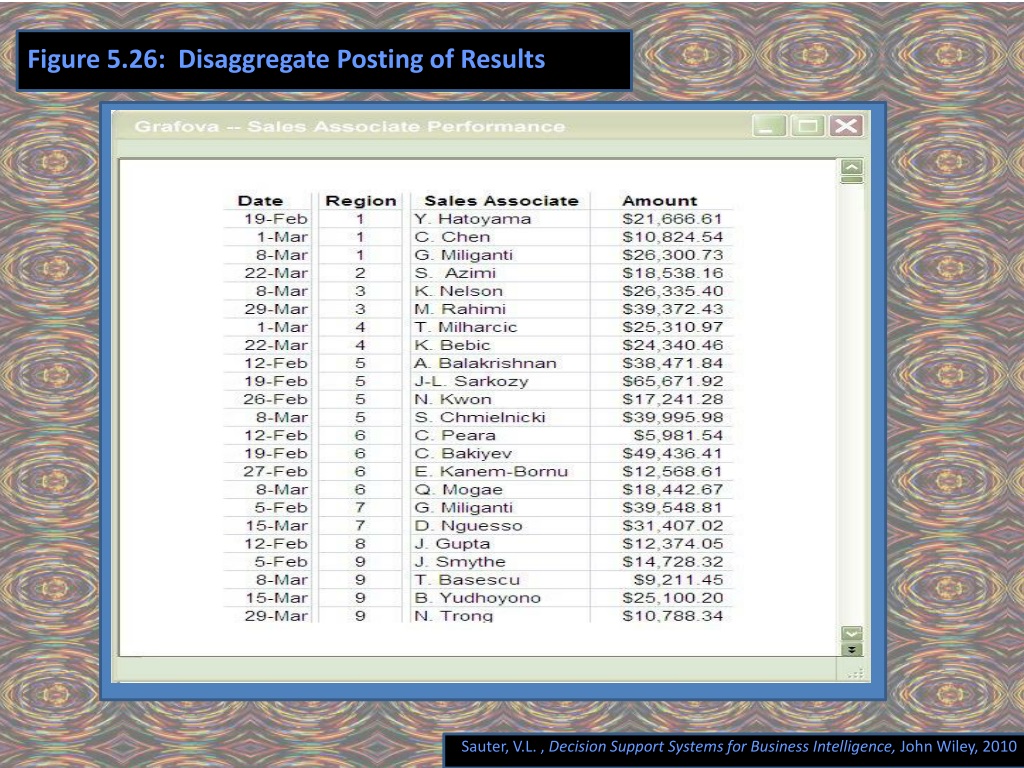This screenshot has height=768, width=1024.
Task: Click the amount $25,100.20
Action: coord(672,598)
